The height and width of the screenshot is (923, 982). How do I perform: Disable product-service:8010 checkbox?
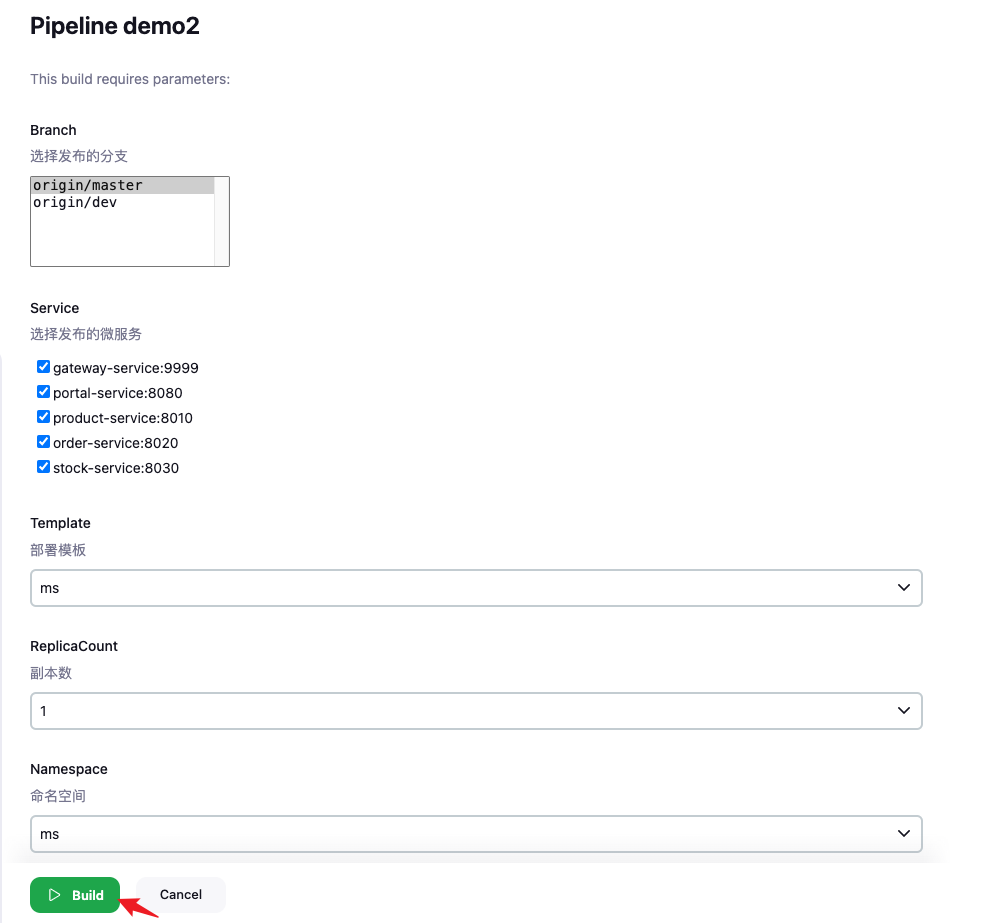43,416
